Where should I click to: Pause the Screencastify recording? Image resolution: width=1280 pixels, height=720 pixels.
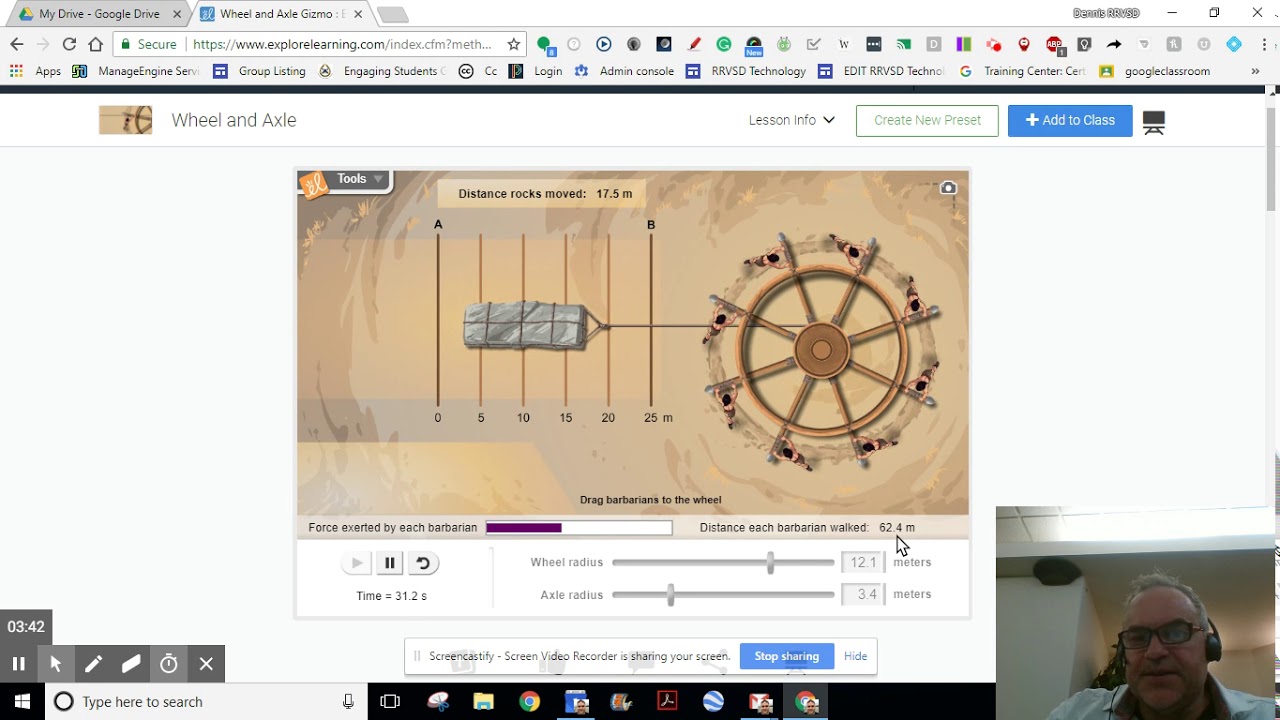click(18, 663)
